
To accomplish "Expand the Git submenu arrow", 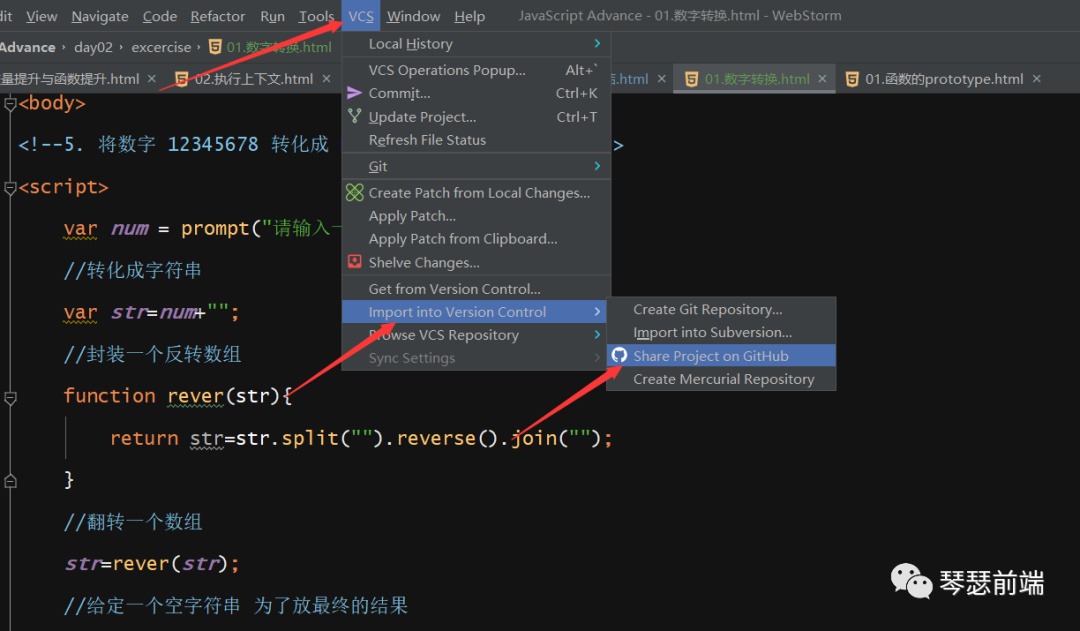I will (x=597, y=166).
